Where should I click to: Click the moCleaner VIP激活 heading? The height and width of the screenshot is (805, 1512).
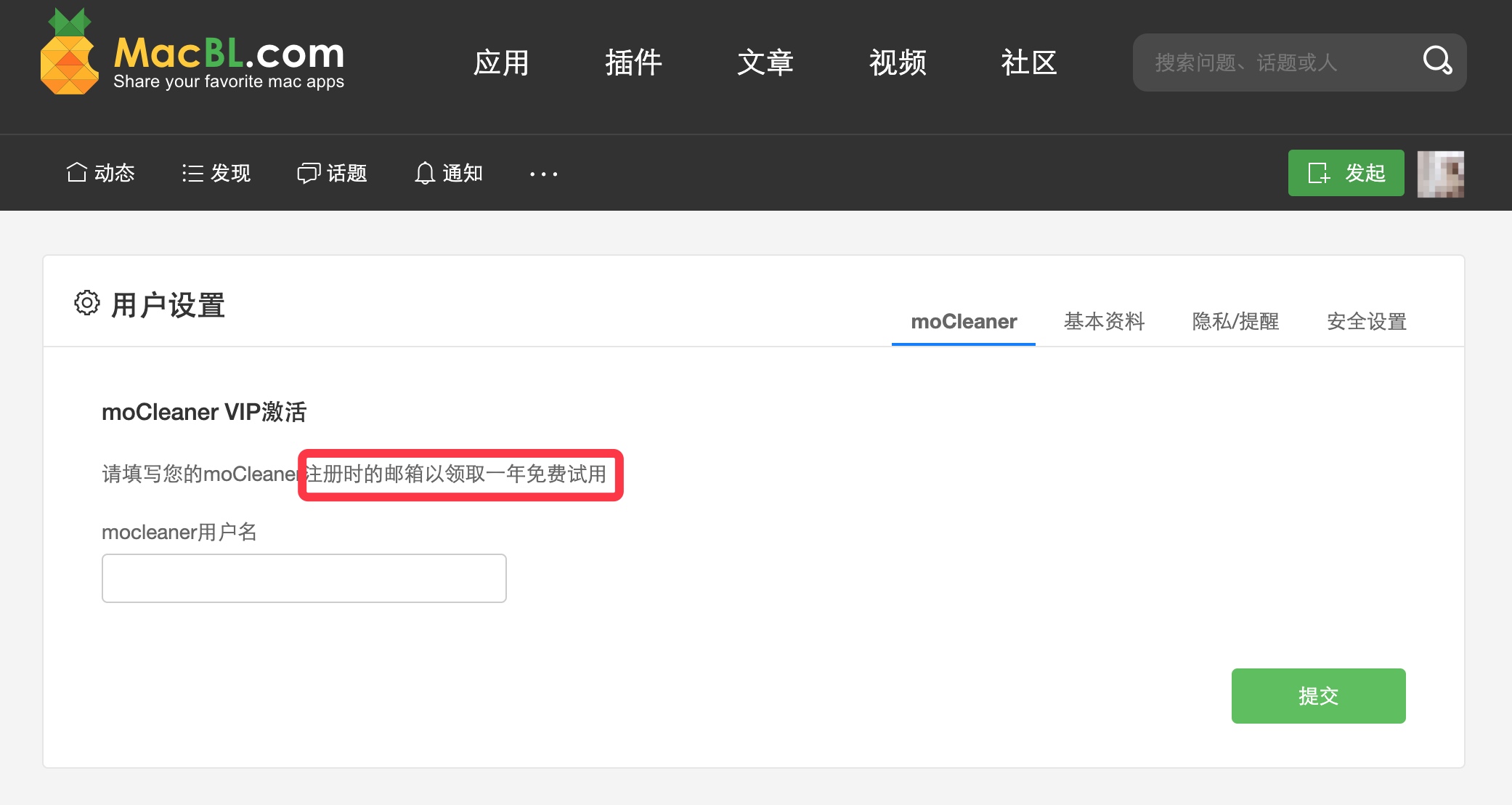tap(204, 412)
